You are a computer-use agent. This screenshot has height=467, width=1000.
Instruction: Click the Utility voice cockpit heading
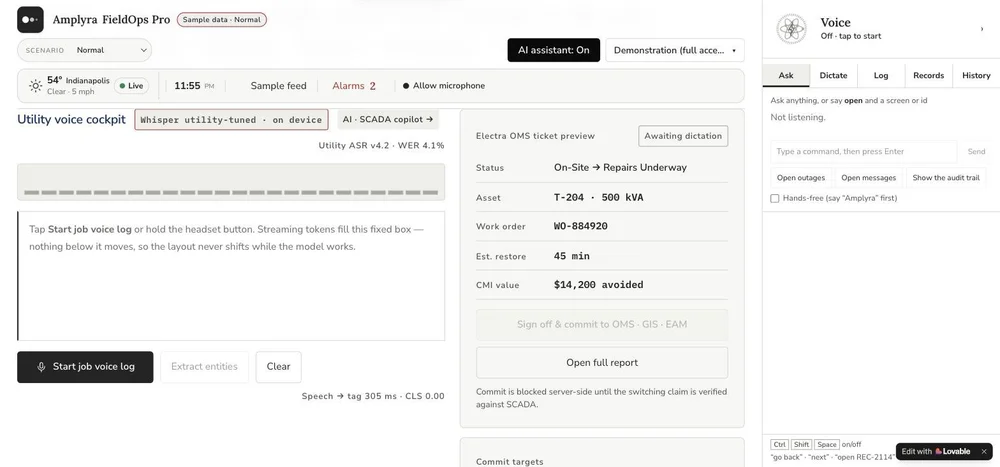coord(71,119)
